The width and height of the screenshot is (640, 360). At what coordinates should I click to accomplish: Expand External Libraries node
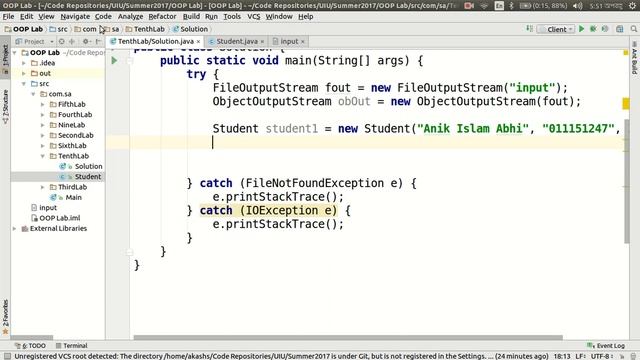click(x=15, y=229)
